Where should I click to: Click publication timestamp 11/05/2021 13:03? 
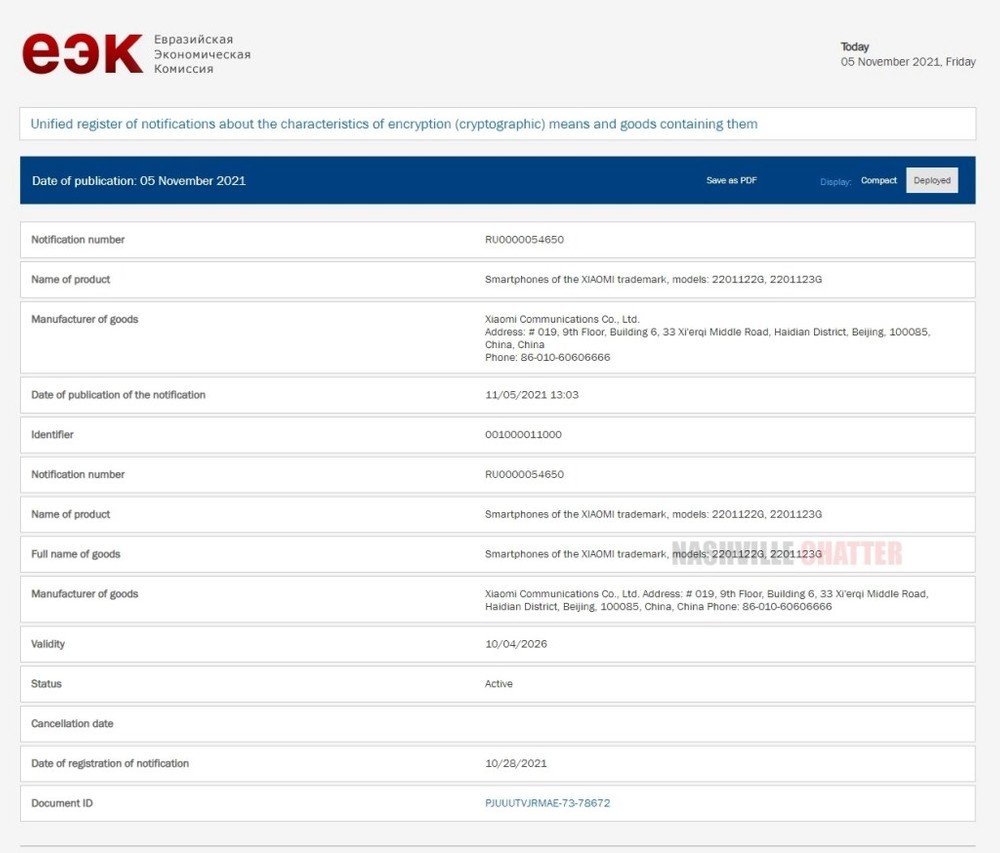pos(531,395)
